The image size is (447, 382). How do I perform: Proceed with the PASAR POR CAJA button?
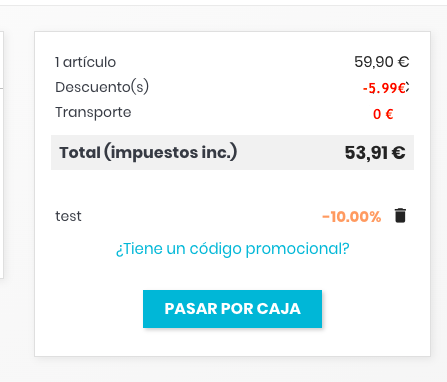pyautogui.click(x=232, y=309)
